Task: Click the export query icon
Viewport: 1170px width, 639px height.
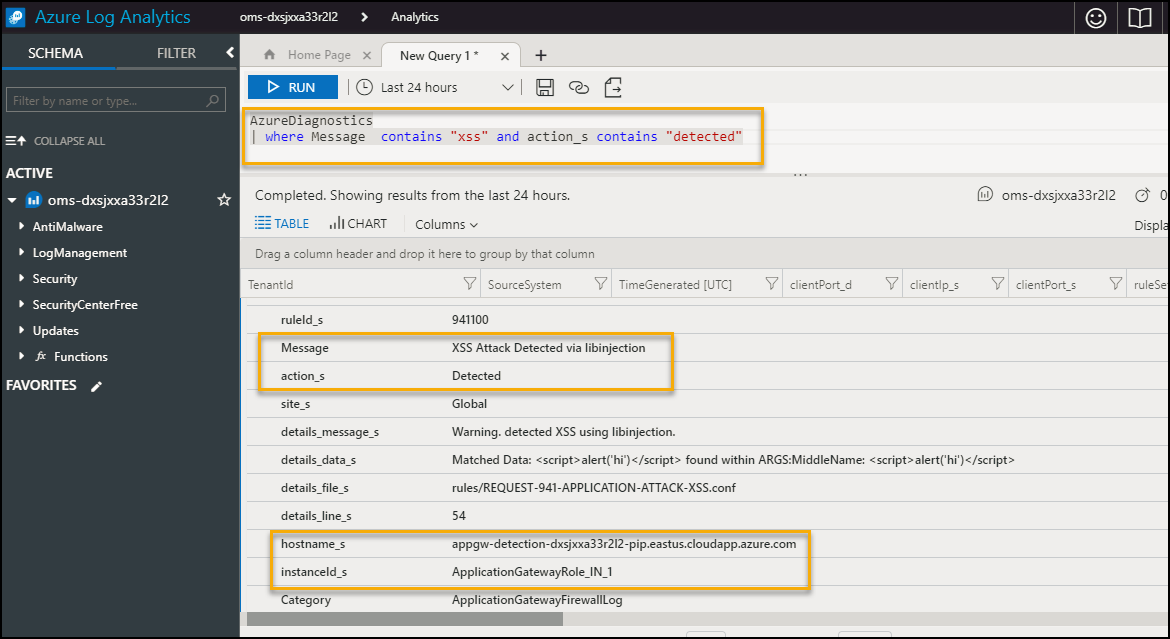Action: point(613,87)
